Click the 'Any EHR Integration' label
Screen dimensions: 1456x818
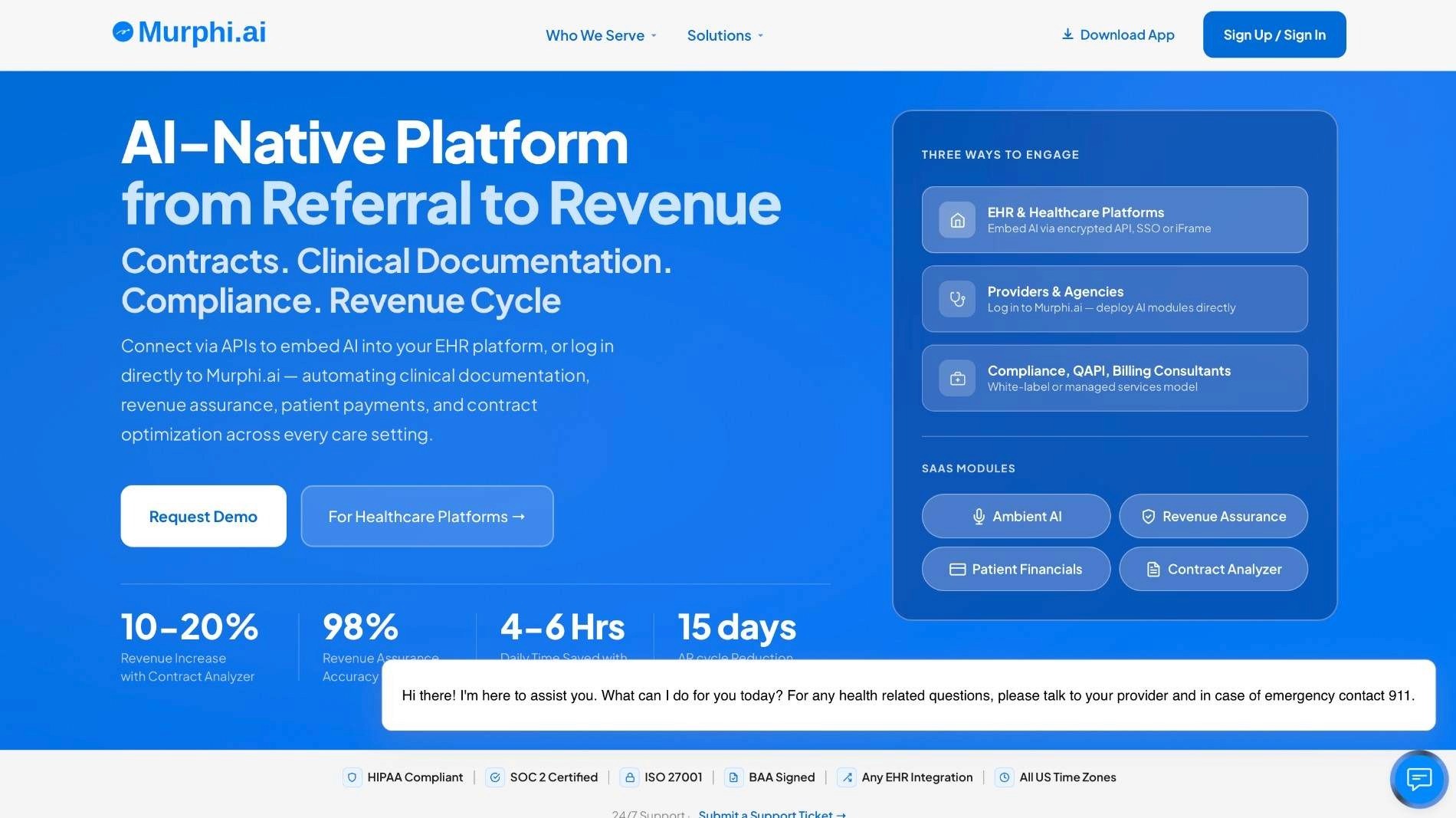917,777
